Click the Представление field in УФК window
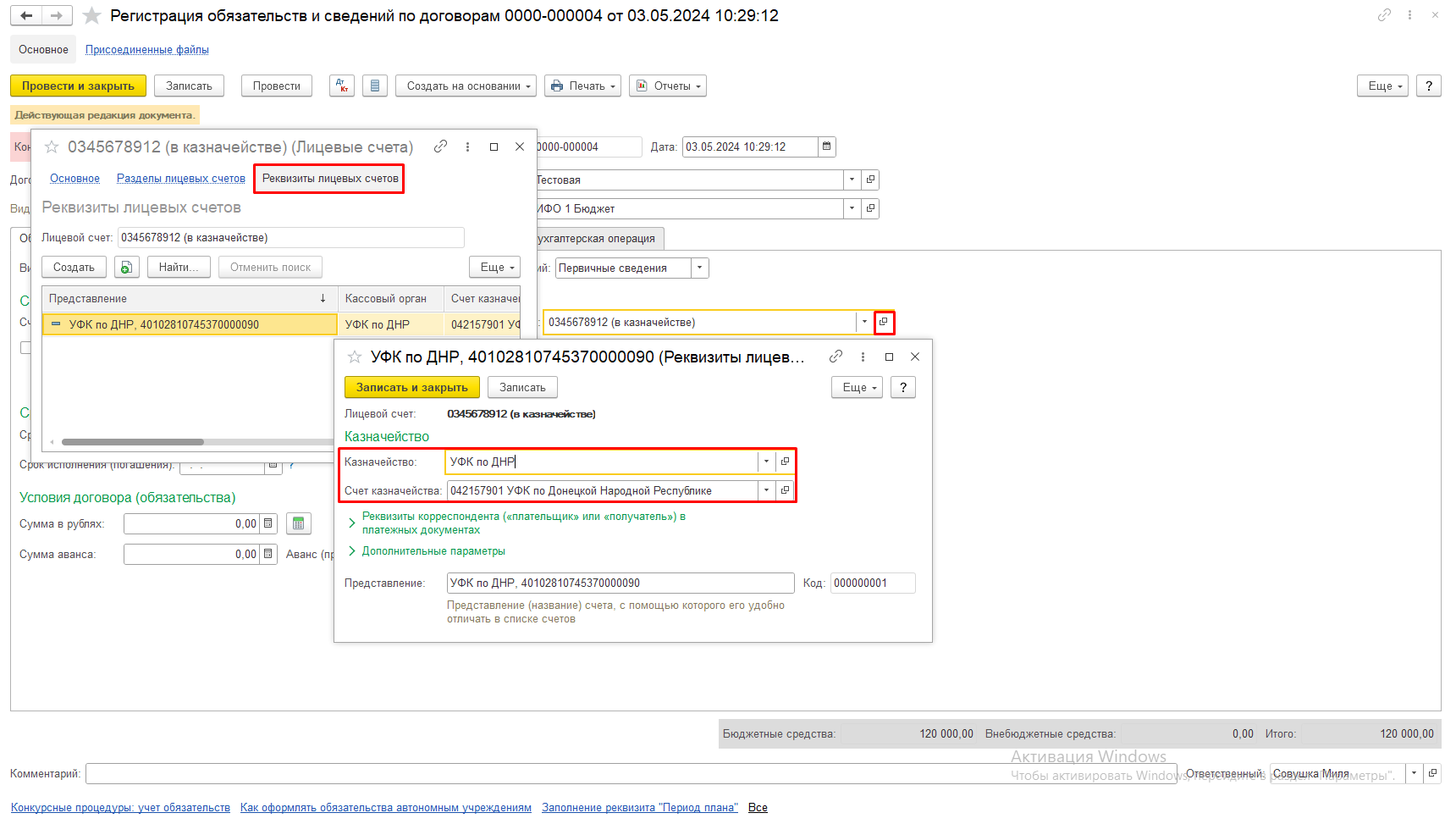This screenshot has width=1456, height=824. point(620,583)
